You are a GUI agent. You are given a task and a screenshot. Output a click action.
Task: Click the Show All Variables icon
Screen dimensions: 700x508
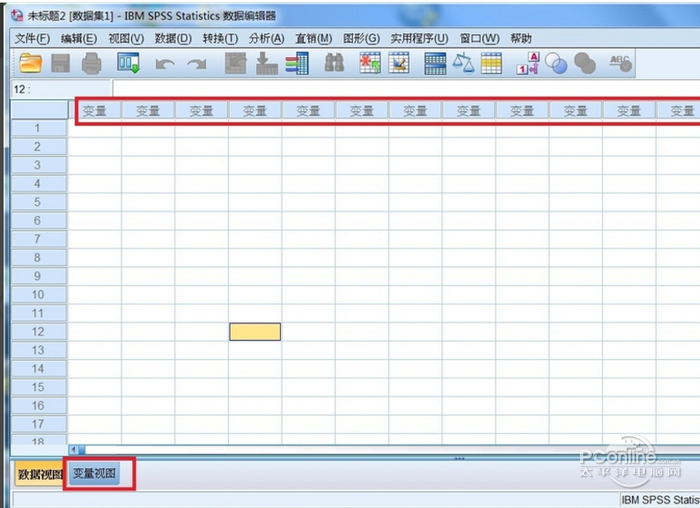(585, 63)
